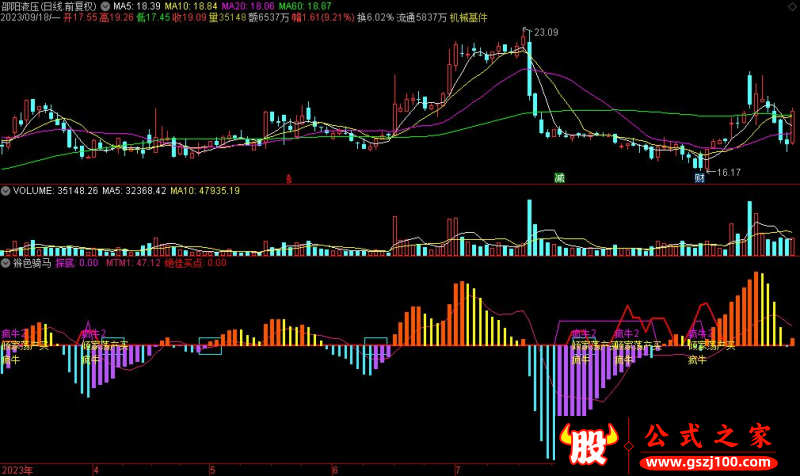This screenshot has height=476, width=800.
Task: Click the MA10: 18.84 label
Action: click(x=191, y=6)
